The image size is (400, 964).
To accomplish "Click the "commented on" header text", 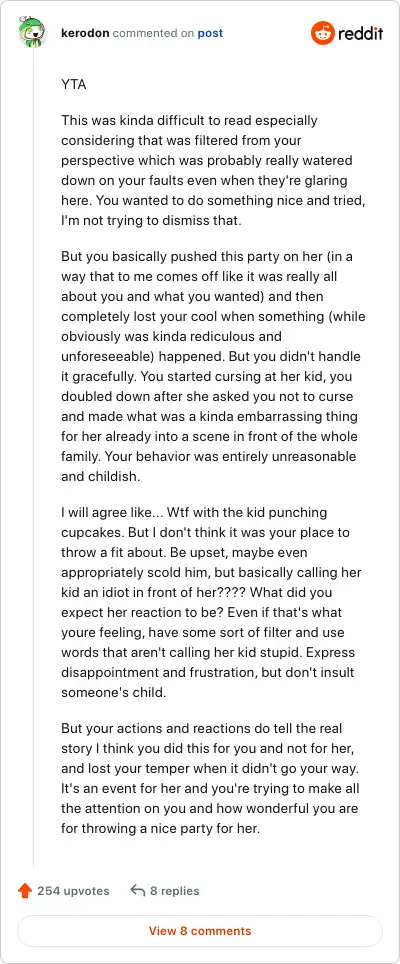I will tap(154, 33).
